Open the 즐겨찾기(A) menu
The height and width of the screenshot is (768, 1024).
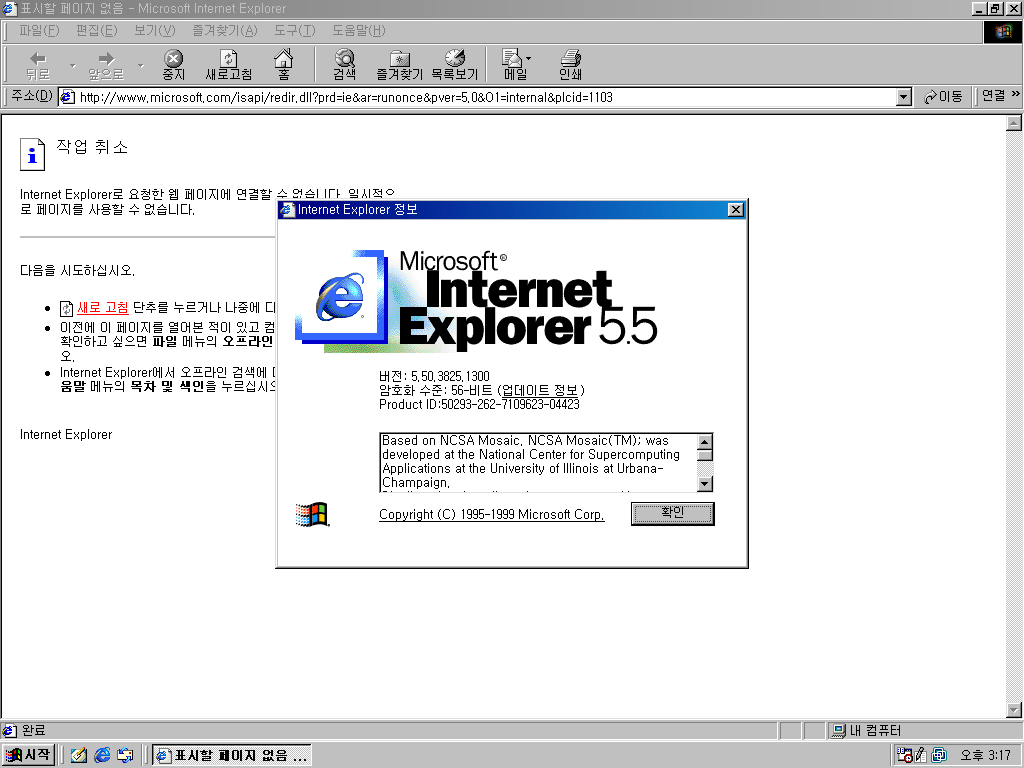coord(225,31)
